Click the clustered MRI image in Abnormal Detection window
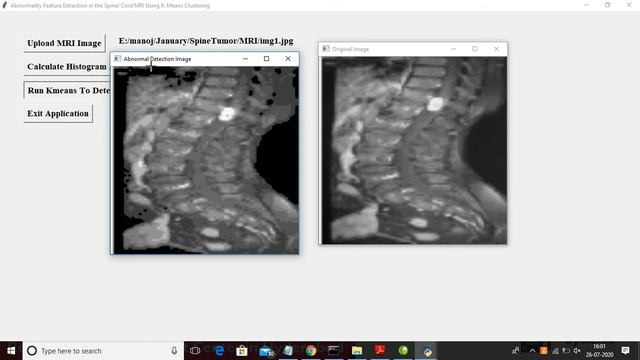The width and height of the screenshot is (640, 360). pyautogui.click(x=205, y=160)
